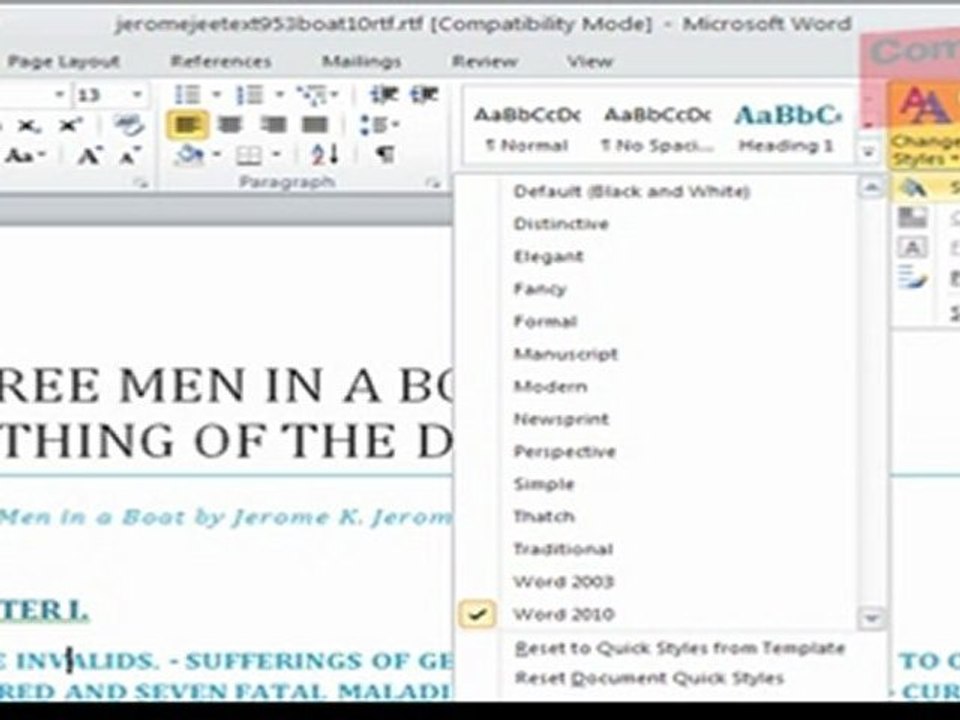Toggle show paragraph marks
Screen dimensions: 960x720
point(384,155)
